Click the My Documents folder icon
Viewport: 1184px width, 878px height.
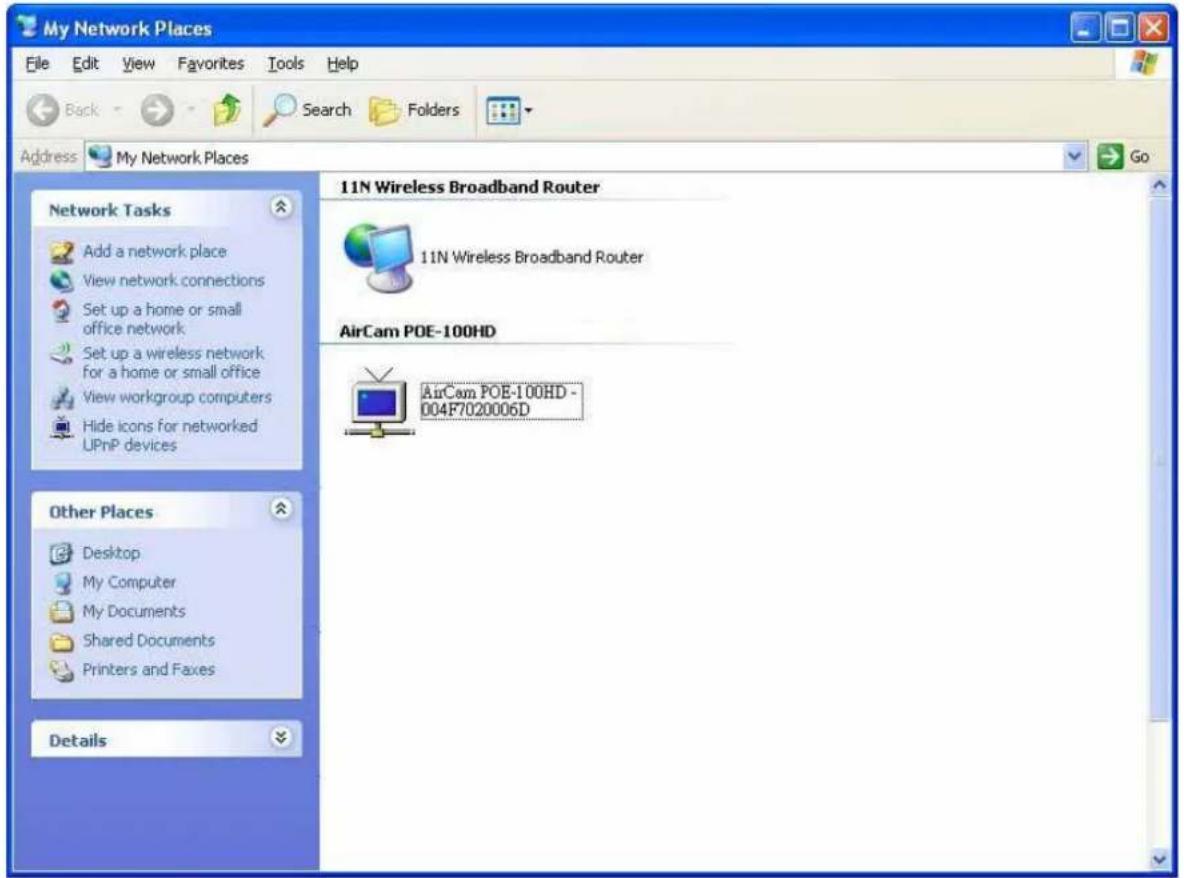tap(62, 612)
